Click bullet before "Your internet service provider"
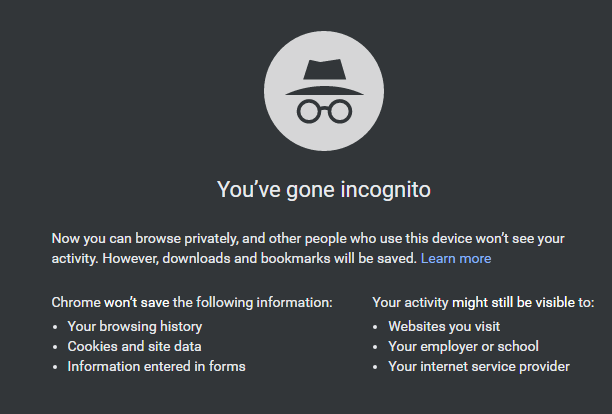The height and width of the screenshot is (414, 612). click(376, 367)
